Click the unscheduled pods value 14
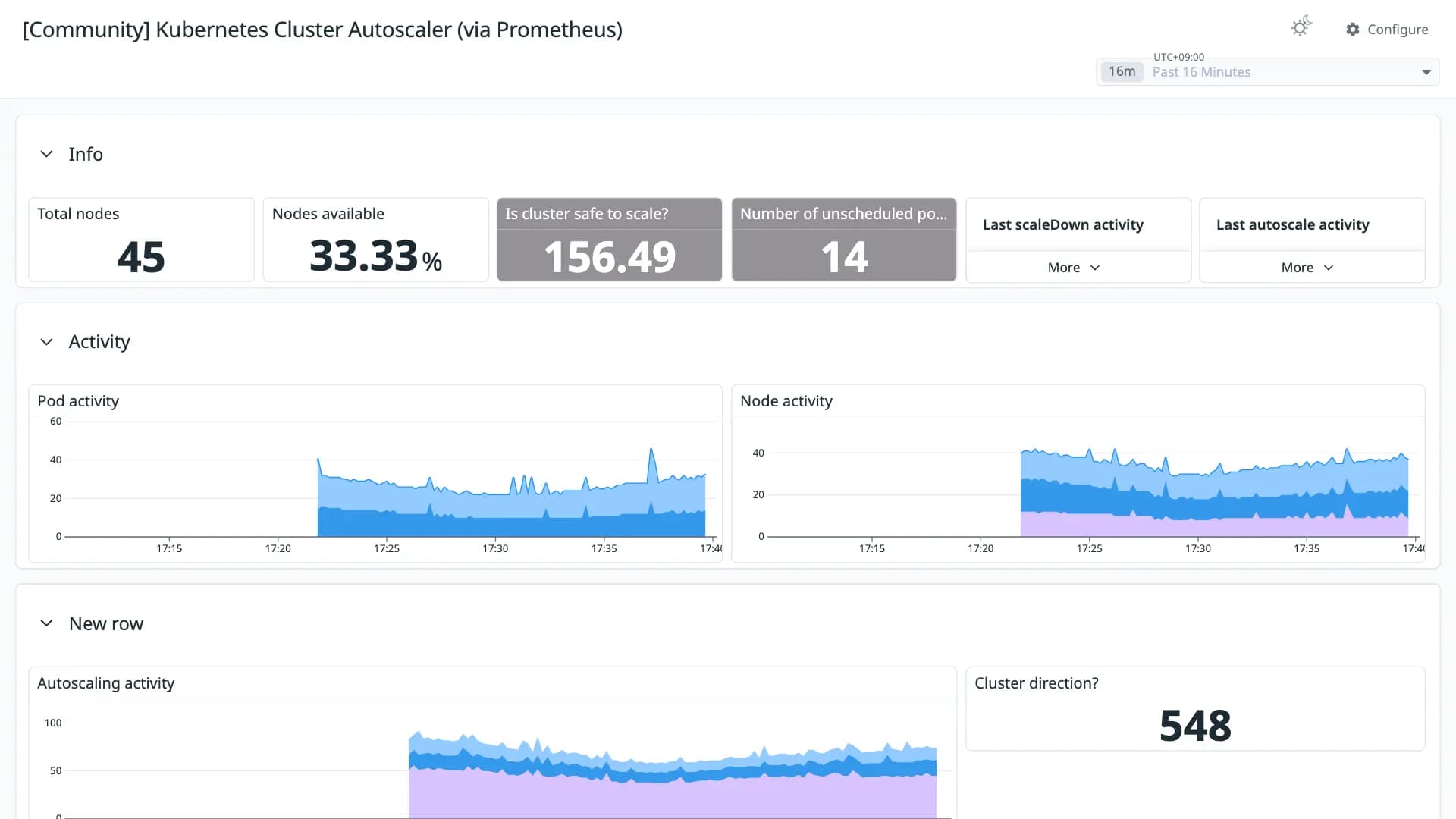1456x819 pixels. click(844, 257)
